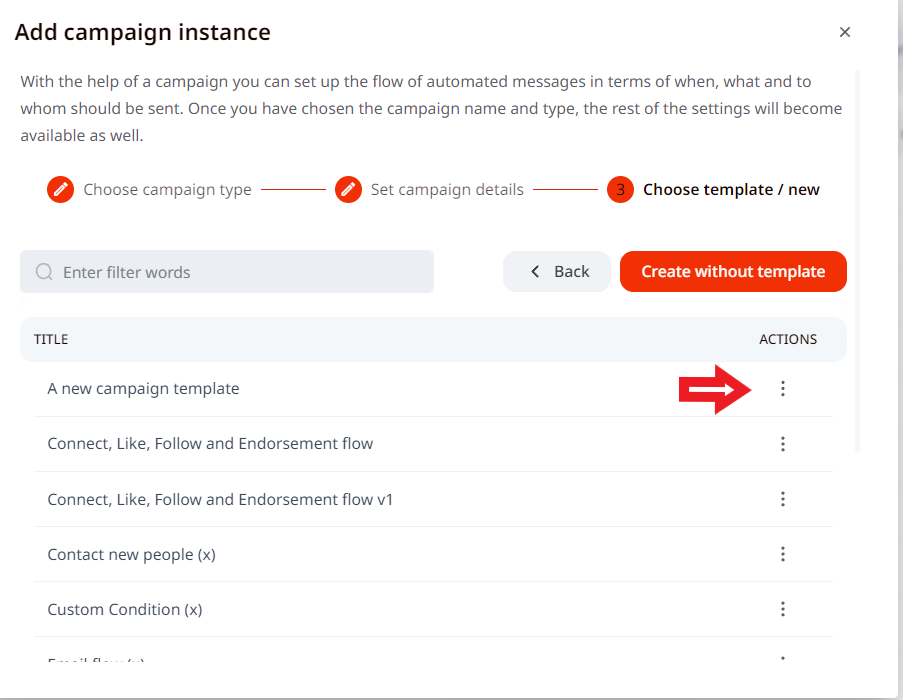Click the Back button
This screenshot has height=700, width=903.
[557, 271]
